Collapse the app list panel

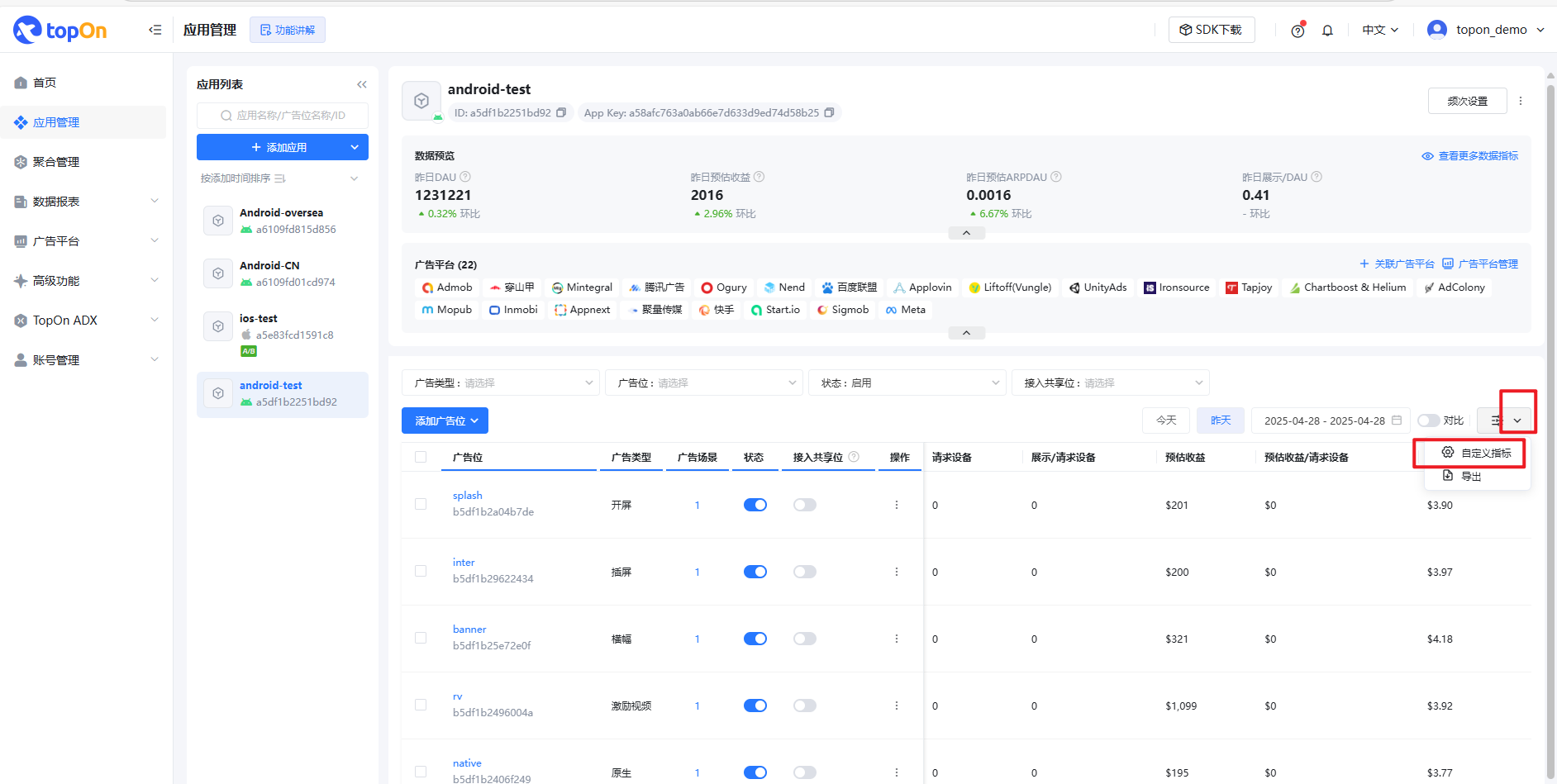click(361, 84)
